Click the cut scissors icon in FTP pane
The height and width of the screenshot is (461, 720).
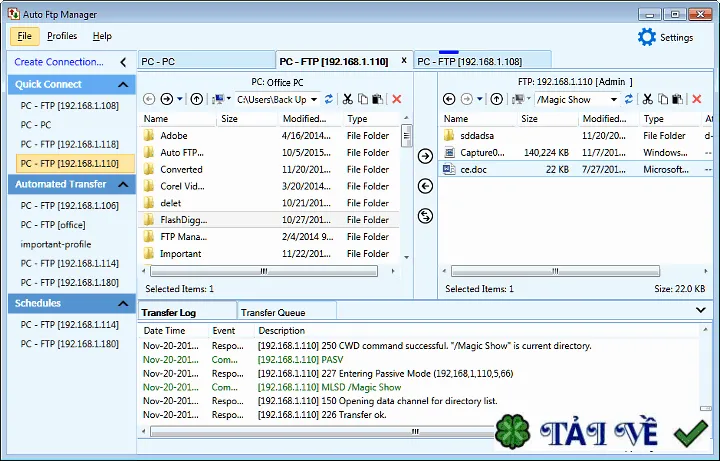[647, 99]
